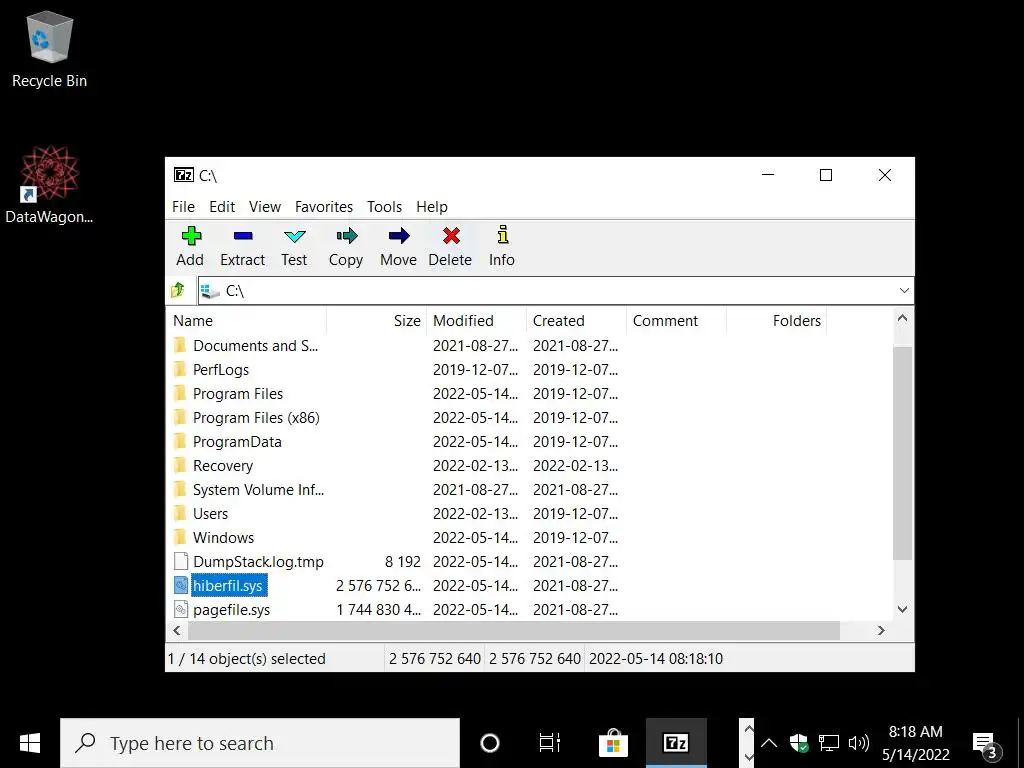Image resolution: width=1024 pixels, height=768 pixels.
Task: Open the Tools menu
Action: tap(385, 207)
